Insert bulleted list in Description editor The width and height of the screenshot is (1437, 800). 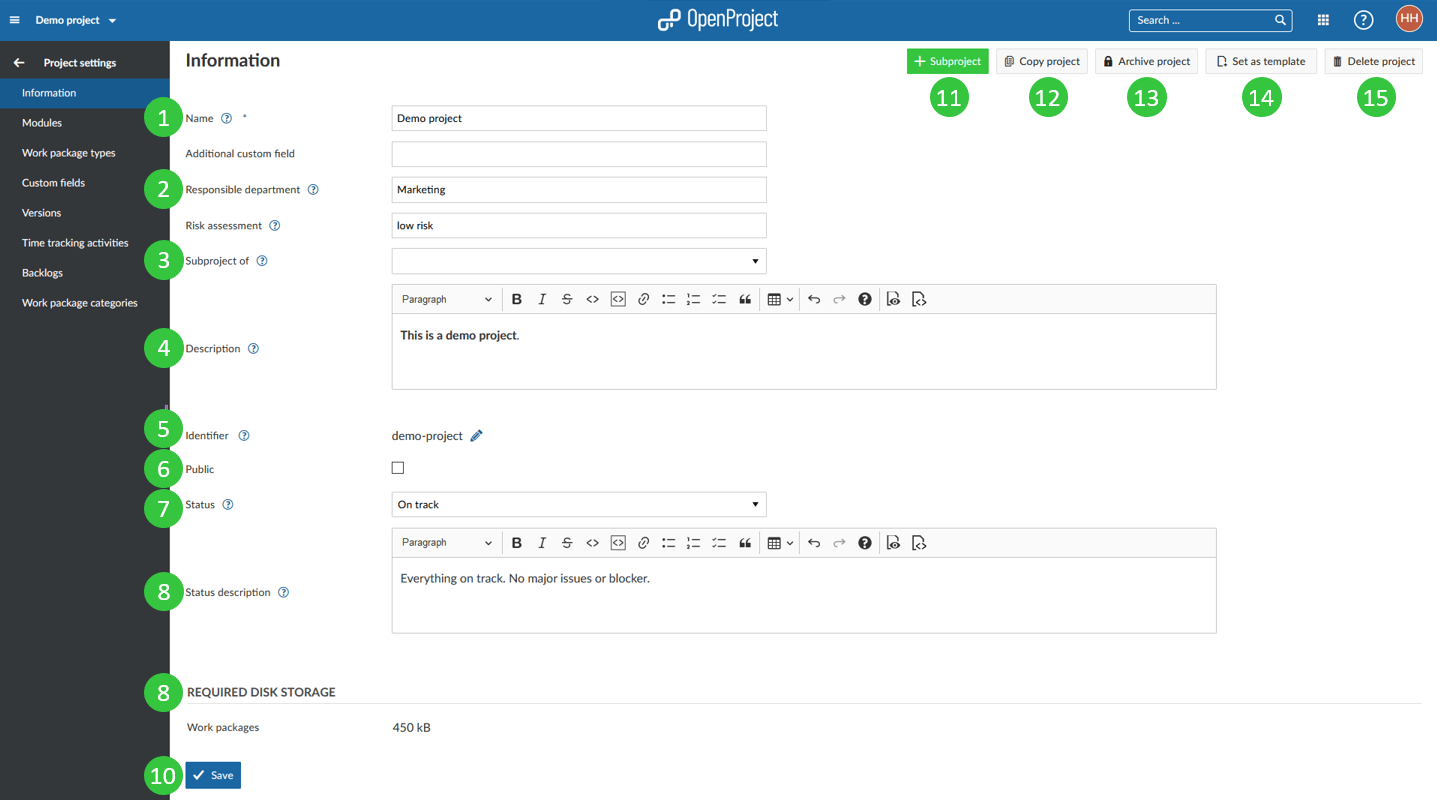[668, 299]
